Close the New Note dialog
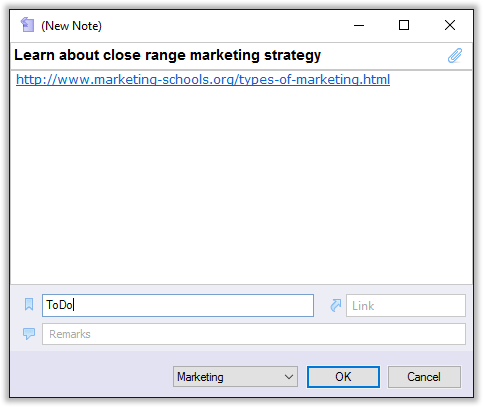This screenshot has width=483, height=407. 450,25
